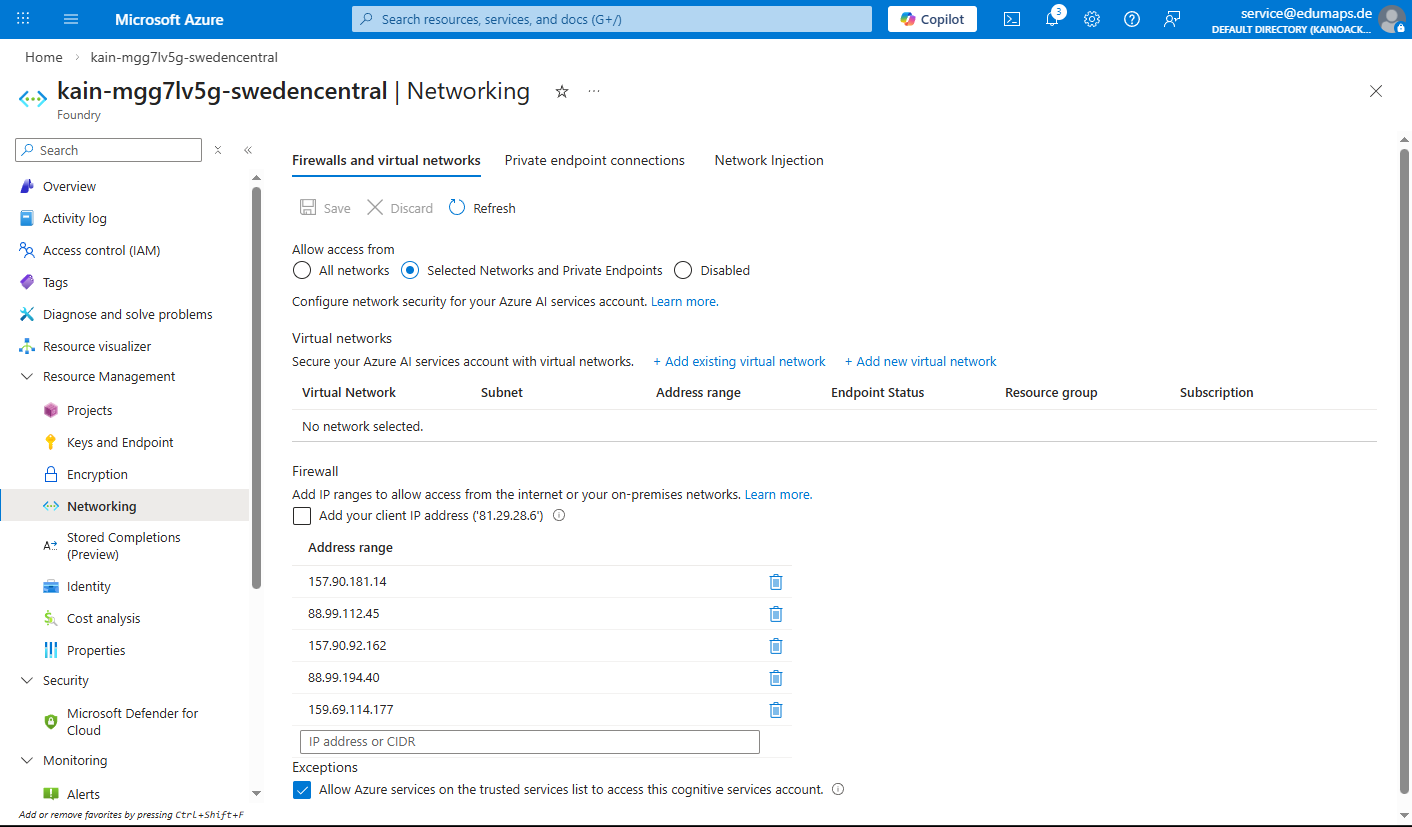The width and height of the screenshot is (1412, 827).
Task: Open the ellipsis more options next to title
Action: point(594,91)
